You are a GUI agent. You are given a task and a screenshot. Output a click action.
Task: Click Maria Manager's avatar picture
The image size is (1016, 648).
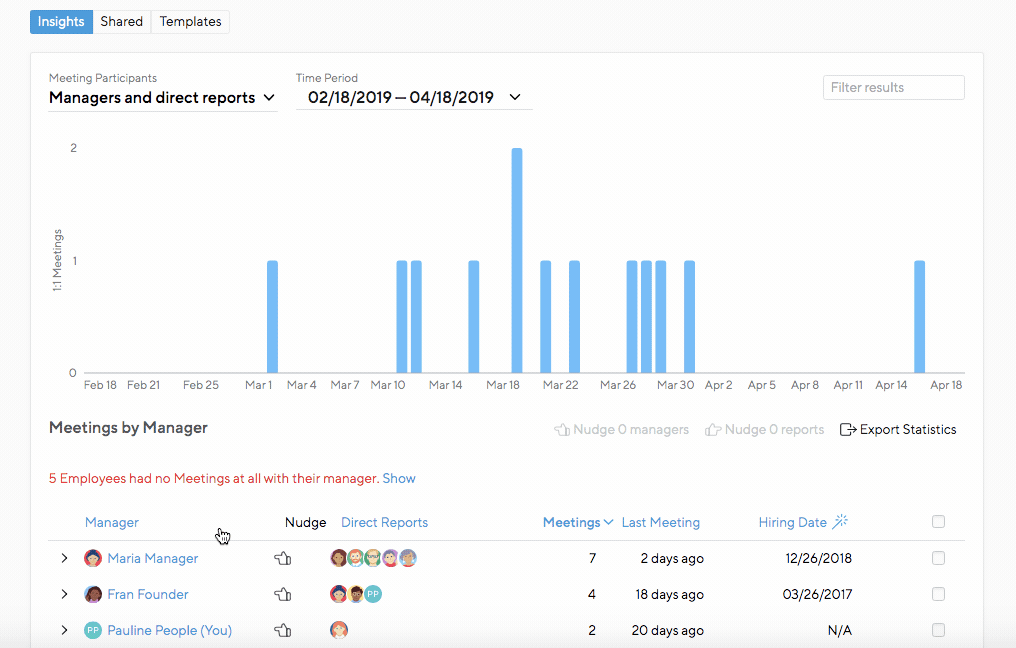(93, 559)
